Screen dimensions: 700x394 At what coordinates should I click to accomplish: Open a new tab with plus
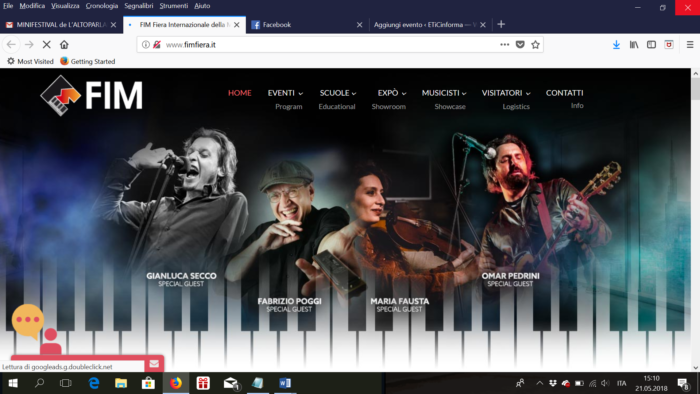[501, 24]
